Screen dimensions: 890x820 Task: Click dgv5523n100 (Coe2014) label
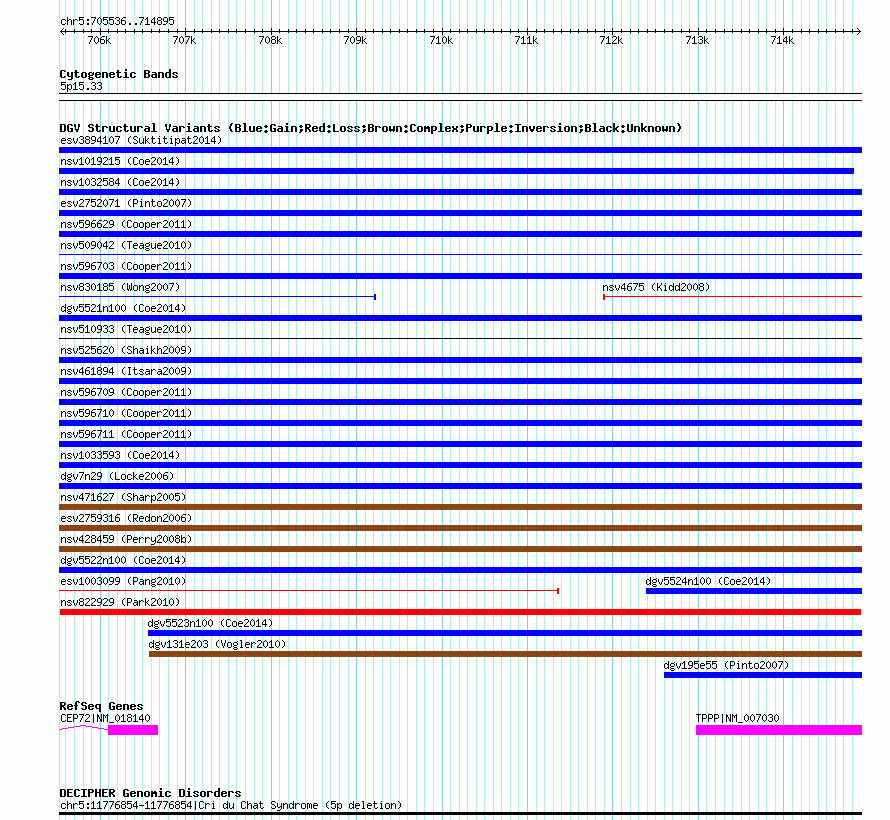click(x=211, y=623)
